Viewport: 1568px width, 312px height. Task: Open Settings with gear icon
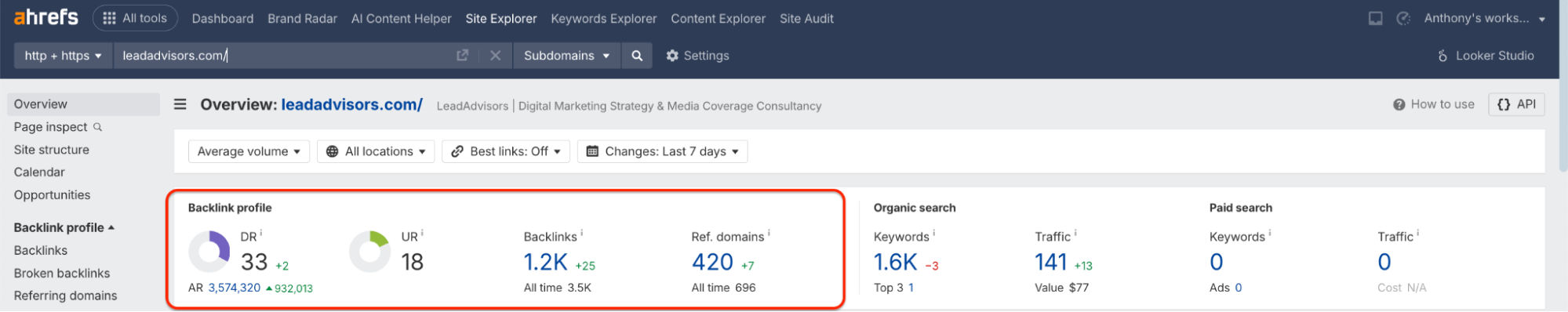tap(697, 56)
